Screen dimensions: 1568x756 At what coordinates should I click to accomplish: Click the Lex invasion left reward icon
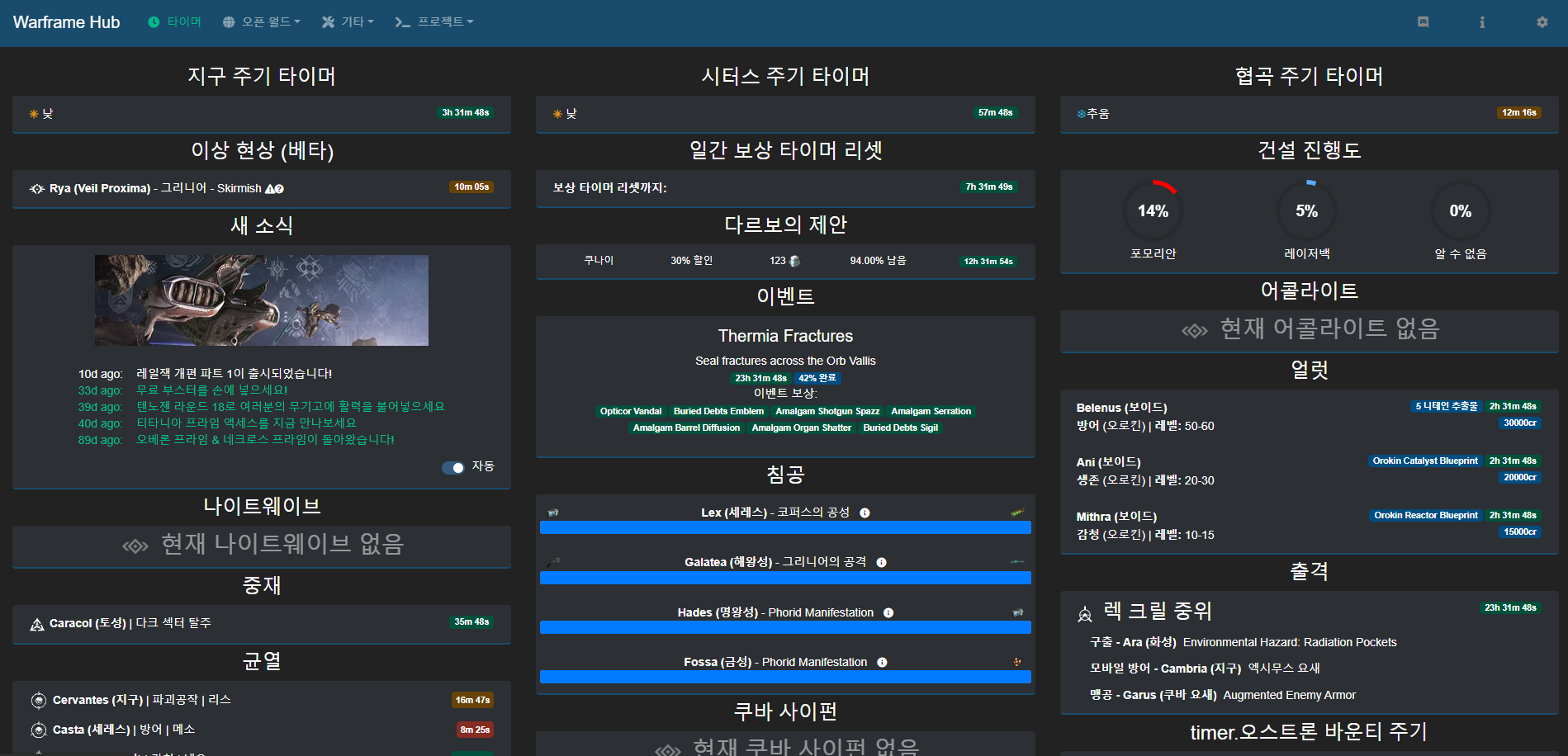click(553, 513)
